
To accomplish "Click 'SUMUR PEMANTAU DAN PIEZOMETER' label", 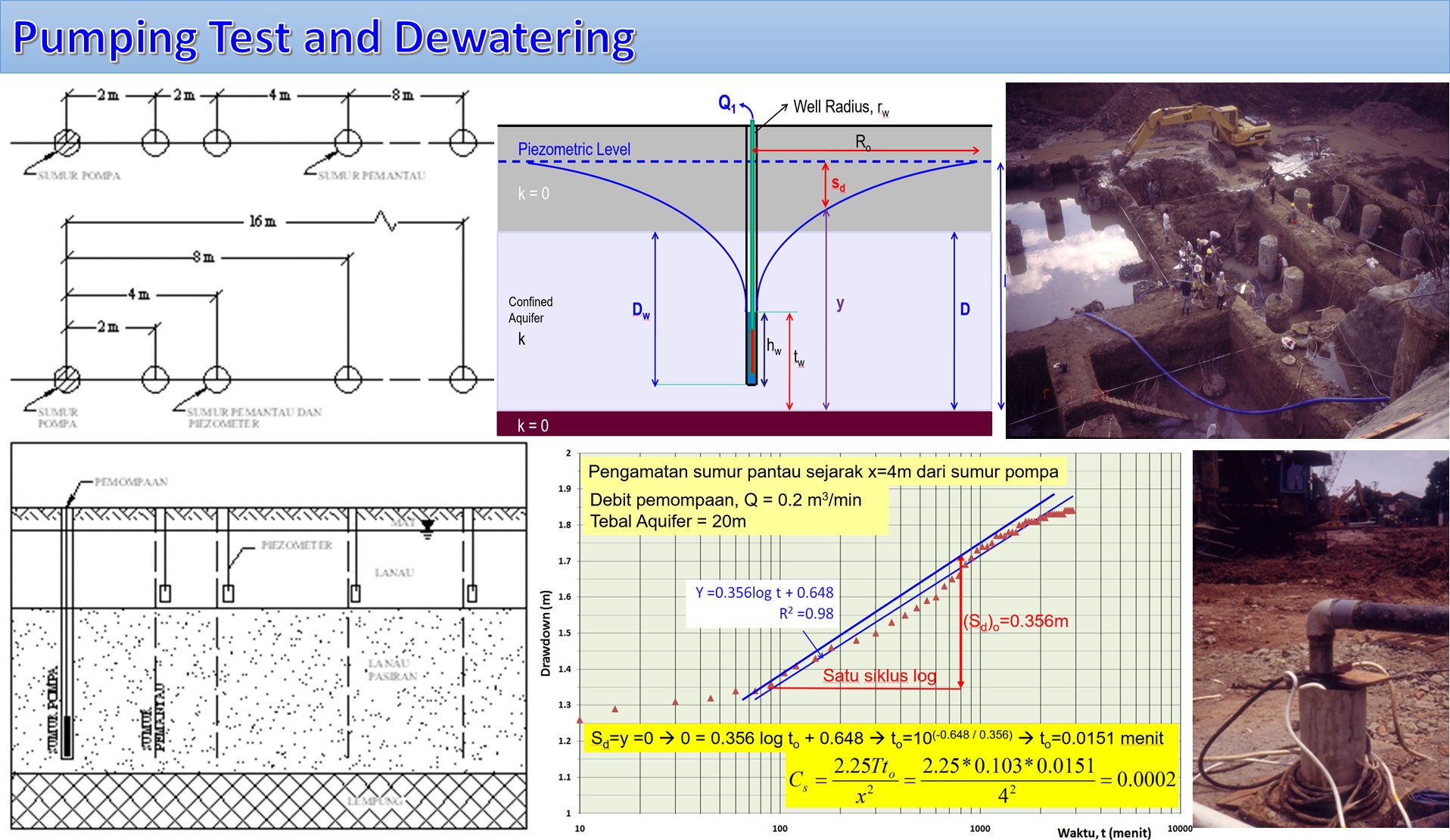I will point(254,418).
